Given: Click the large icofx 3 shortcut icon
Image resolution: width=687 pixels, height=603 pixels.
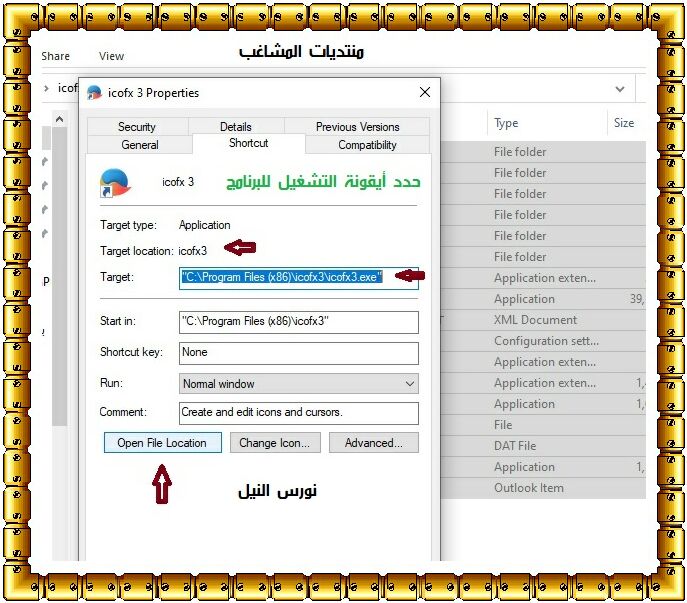Looking at the screenshot, I should (115, 183).
